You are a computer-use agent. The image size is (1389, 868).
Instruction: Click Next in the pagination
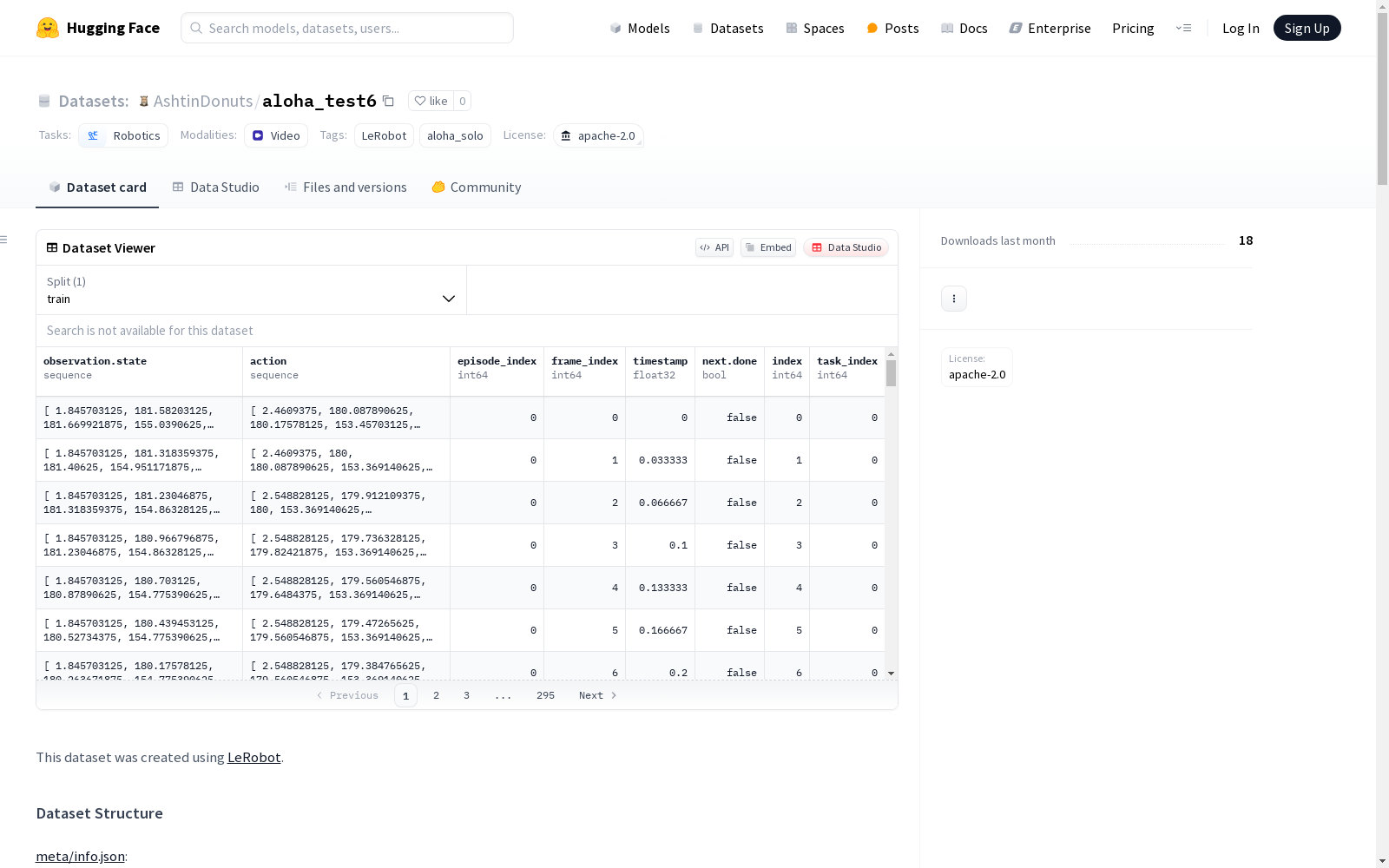pos(598,695)
